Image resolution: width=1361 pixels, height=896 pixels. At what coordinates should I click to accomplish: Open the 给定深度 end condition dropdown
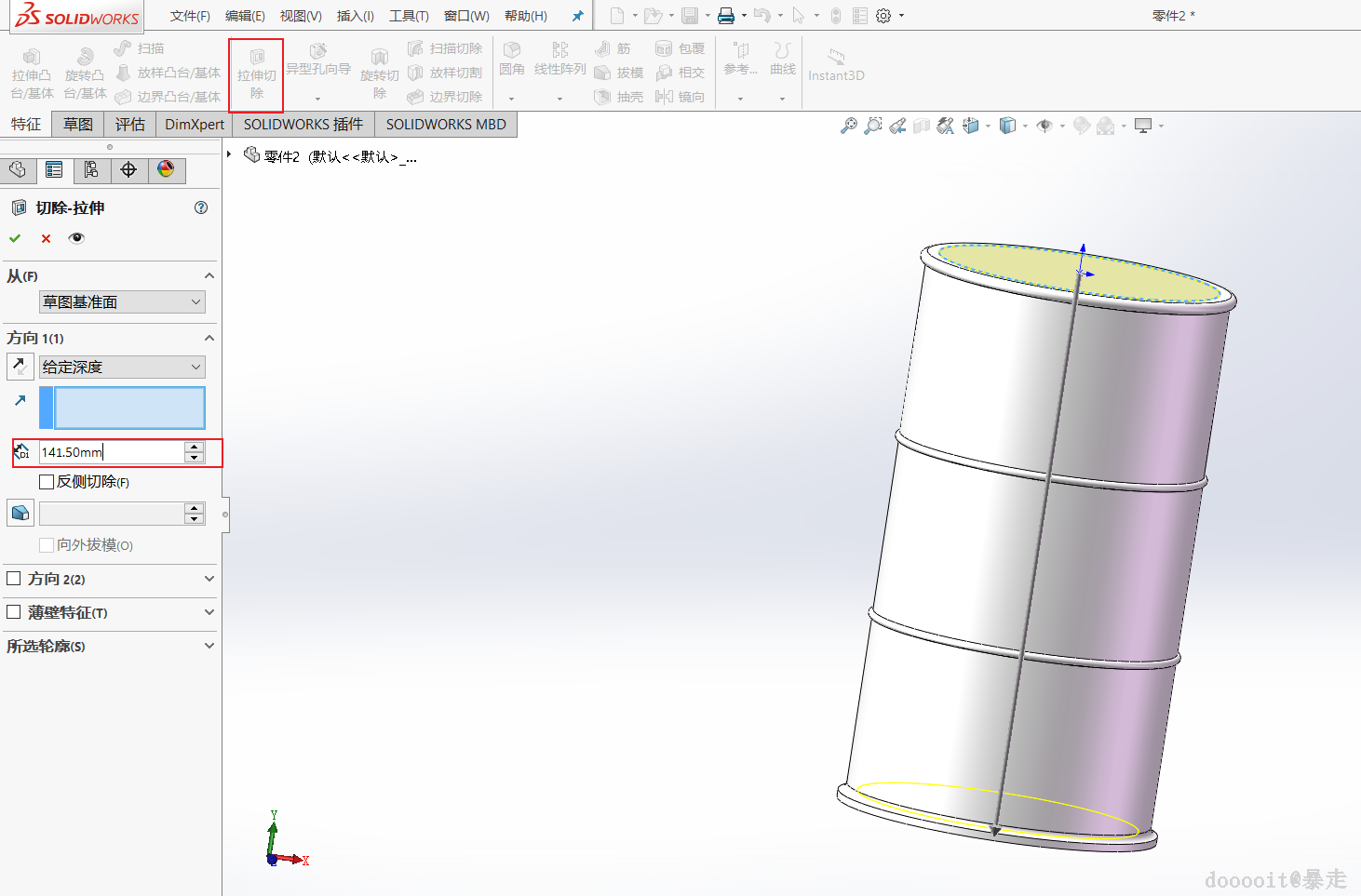pos(122,368)
